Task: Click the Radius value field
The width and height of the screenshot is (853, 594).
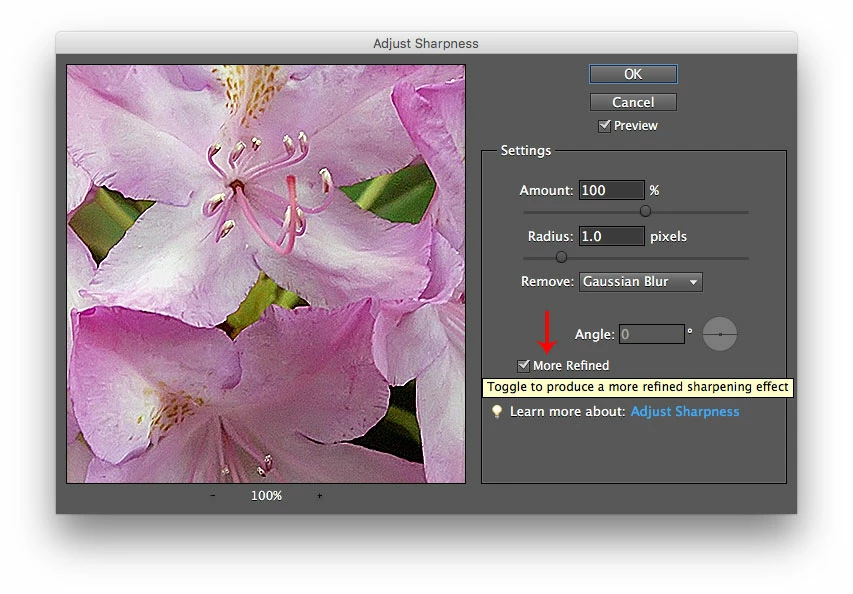Action: [x=611, y=237]
